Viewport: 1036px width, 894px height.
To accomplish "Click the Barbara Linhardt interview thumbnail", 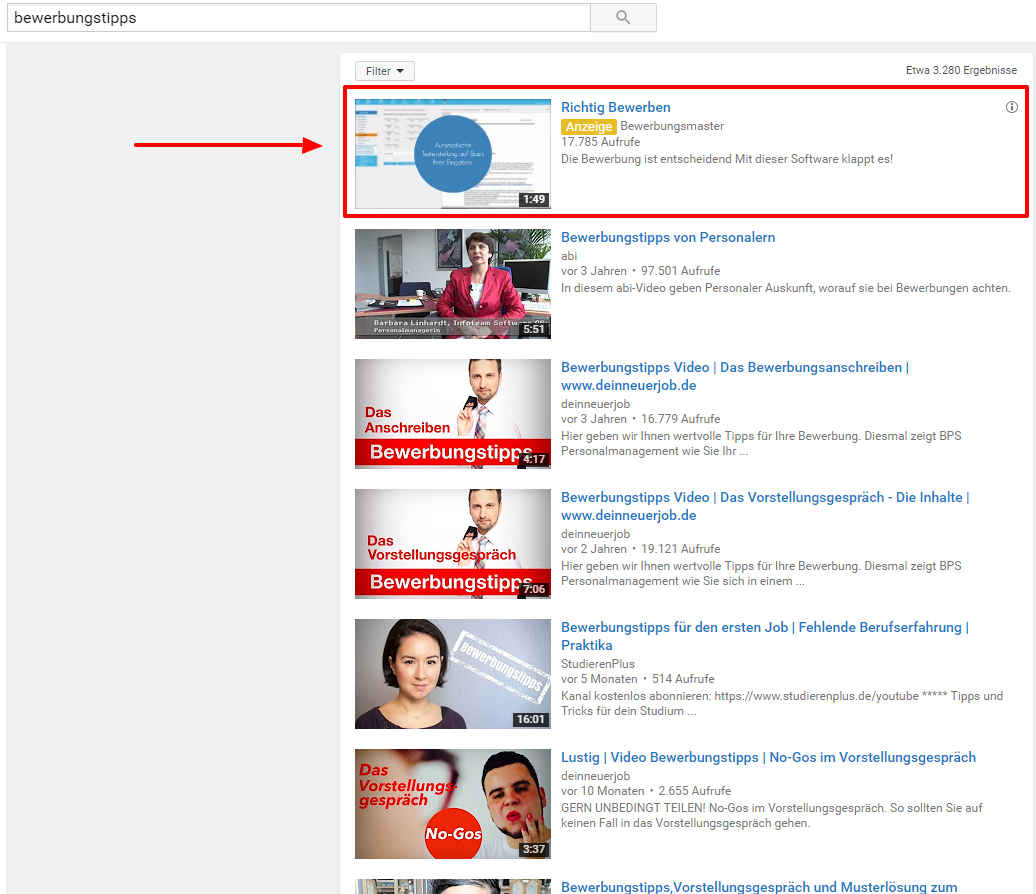I will (x=452, y=284).
